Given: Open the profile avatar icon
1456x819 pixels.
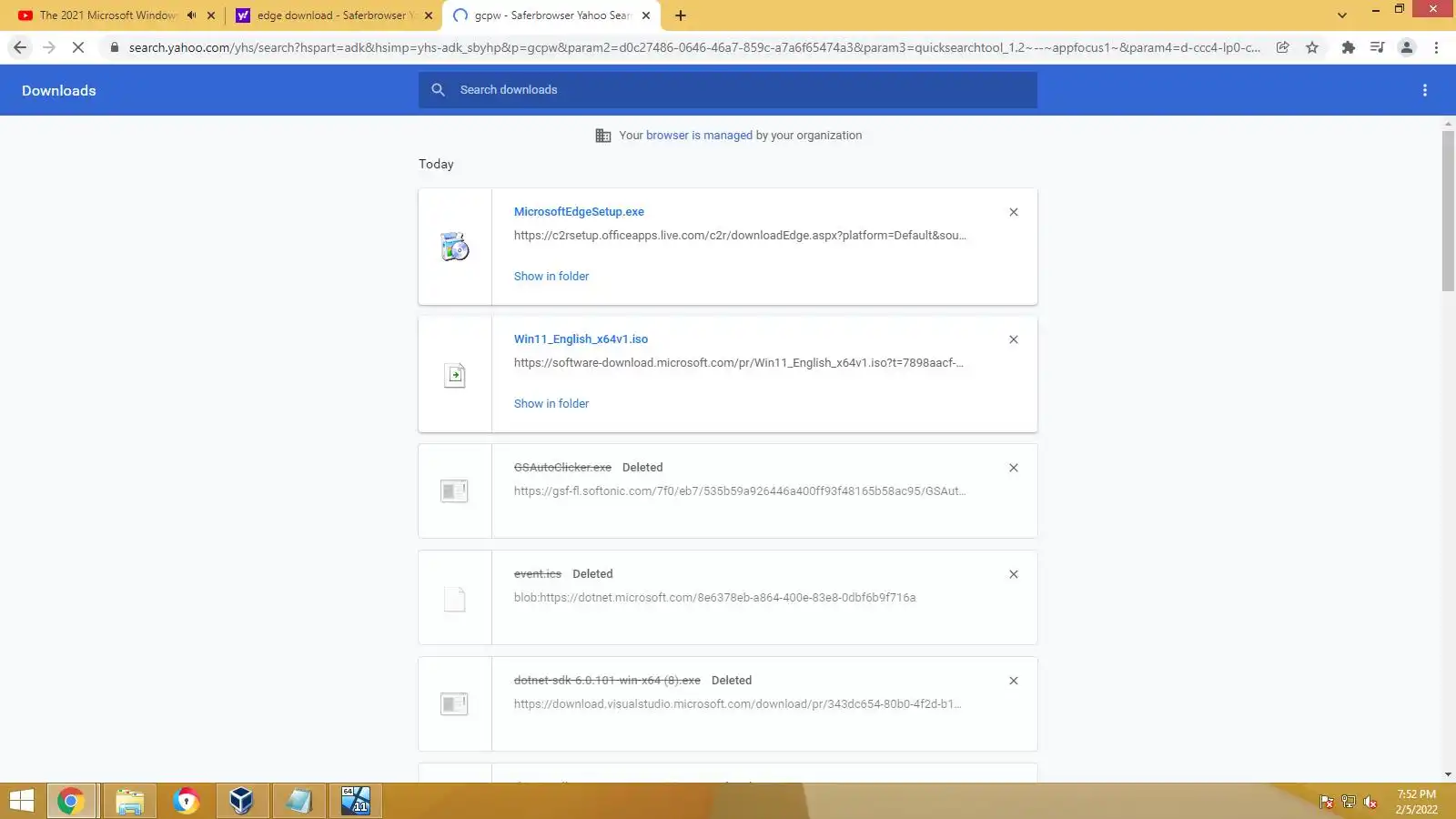Looking at the screenshot, I should click(x=1407, y=47).
